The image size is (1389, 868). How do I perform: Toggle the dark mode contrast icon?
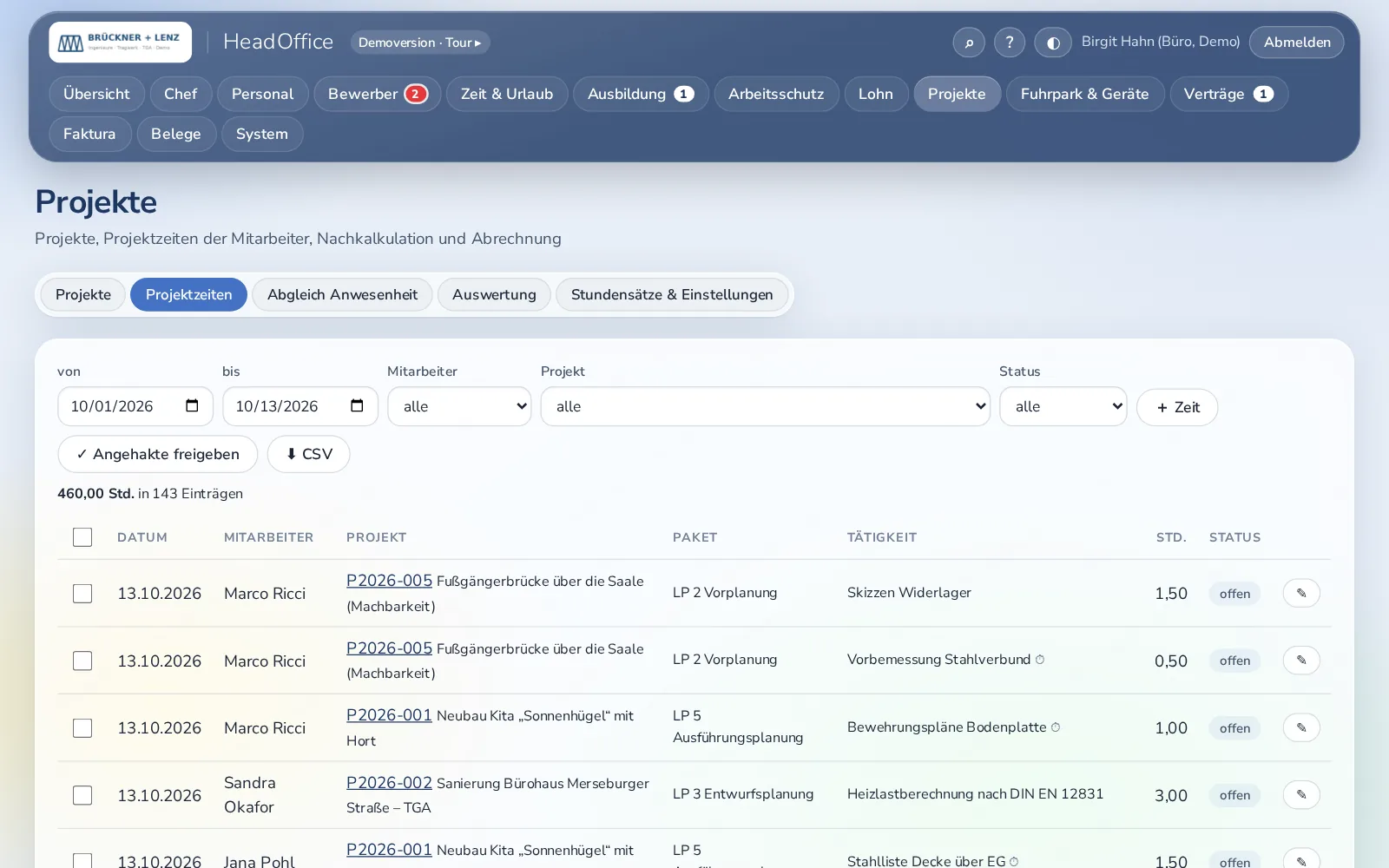1053,43
